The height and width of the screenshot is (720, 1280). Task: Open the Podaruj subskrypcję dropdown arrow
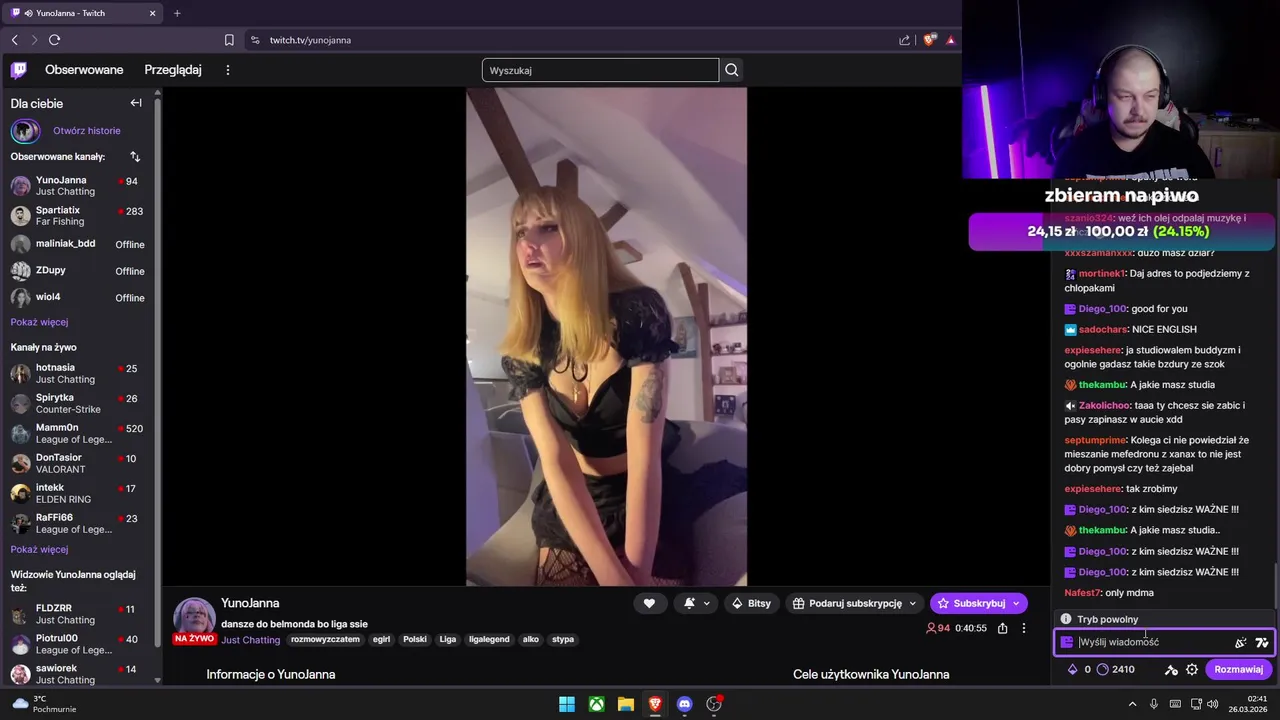pos(912,603)
